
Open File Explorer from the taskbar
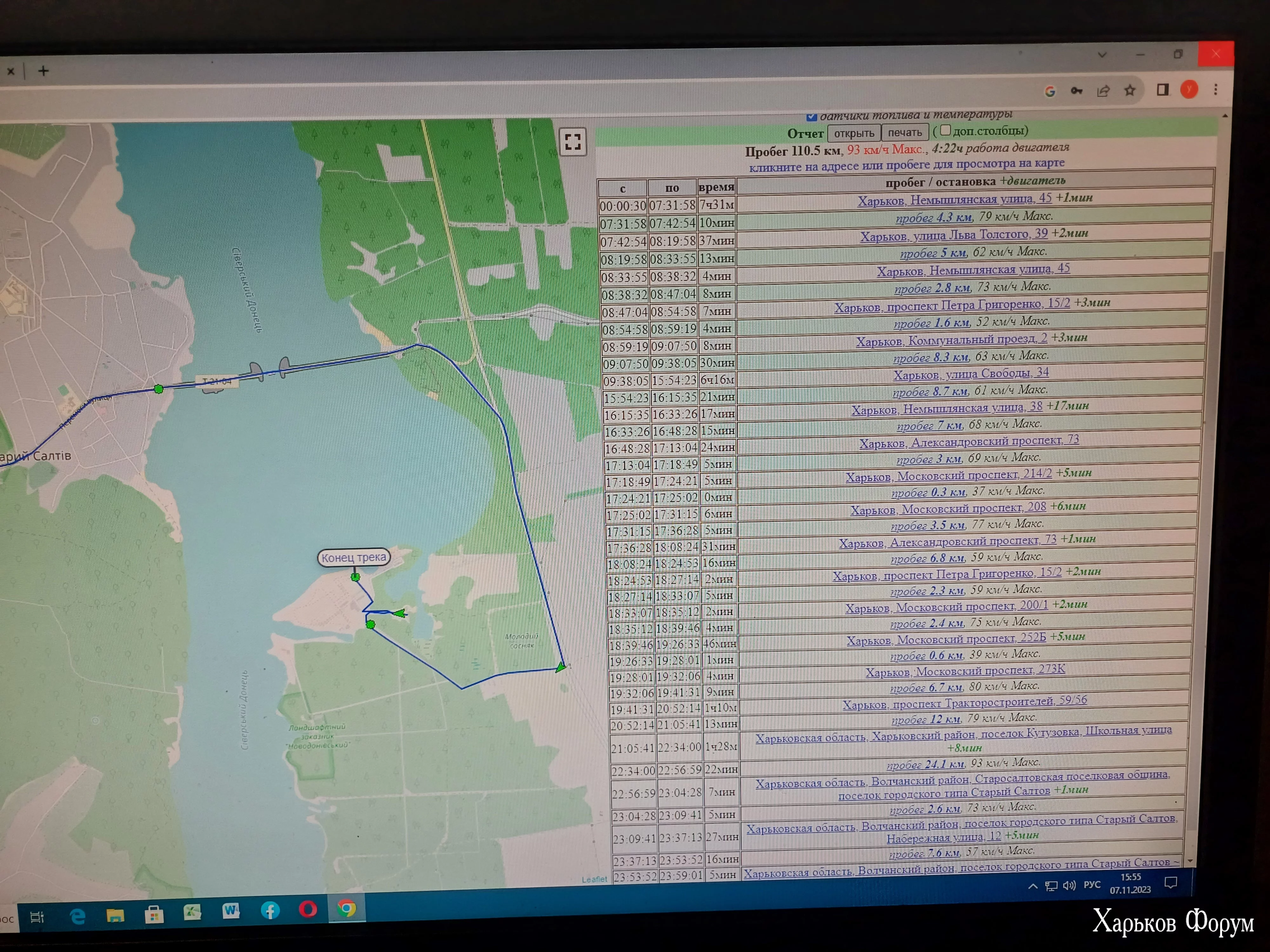(x=115, y=915)
